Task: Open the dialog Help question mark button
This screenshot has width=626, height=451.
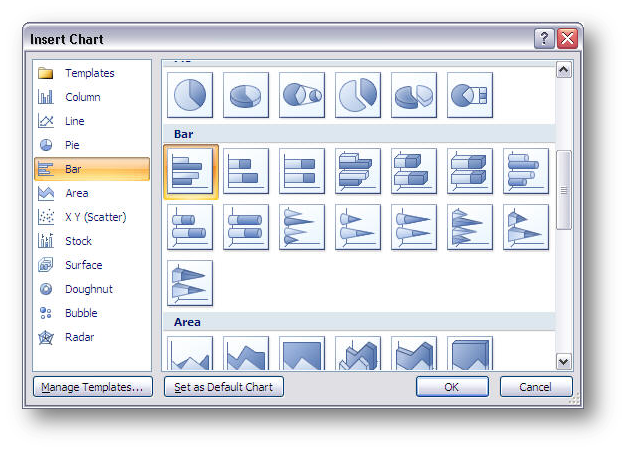Action: click(545, 39)
